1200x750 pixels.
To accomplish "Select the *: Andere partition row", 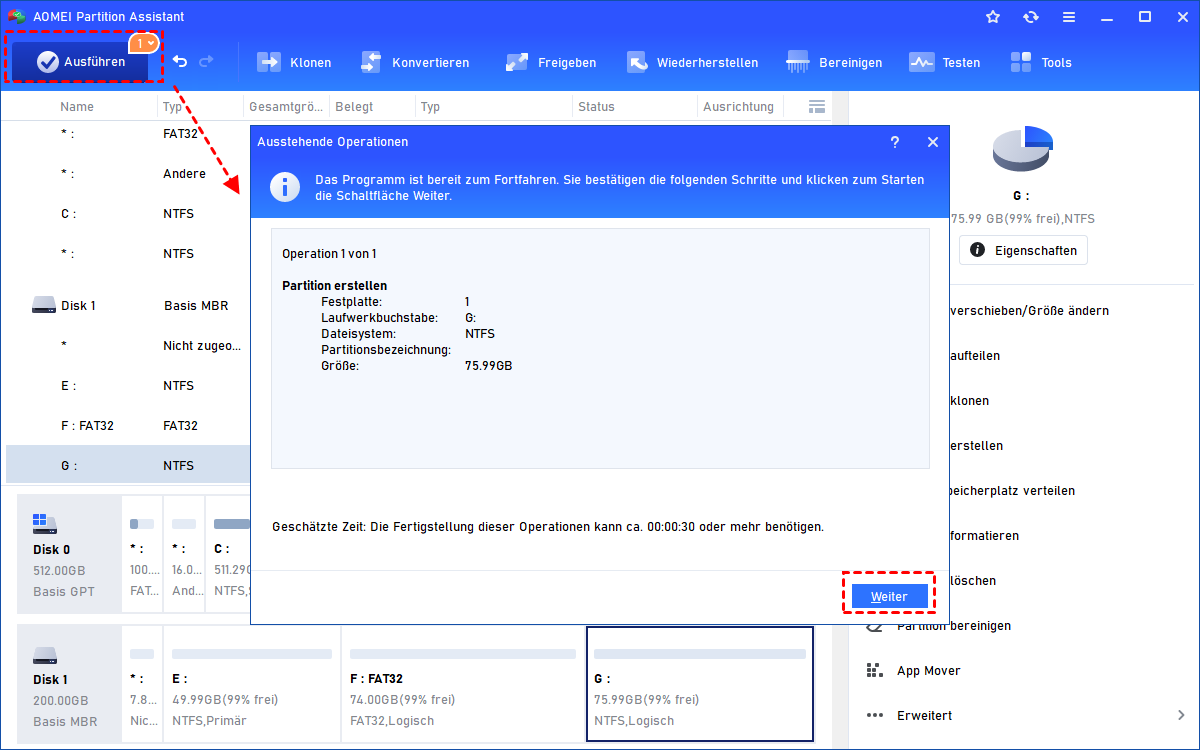I will pyautogui.click(x=127, y=173).
